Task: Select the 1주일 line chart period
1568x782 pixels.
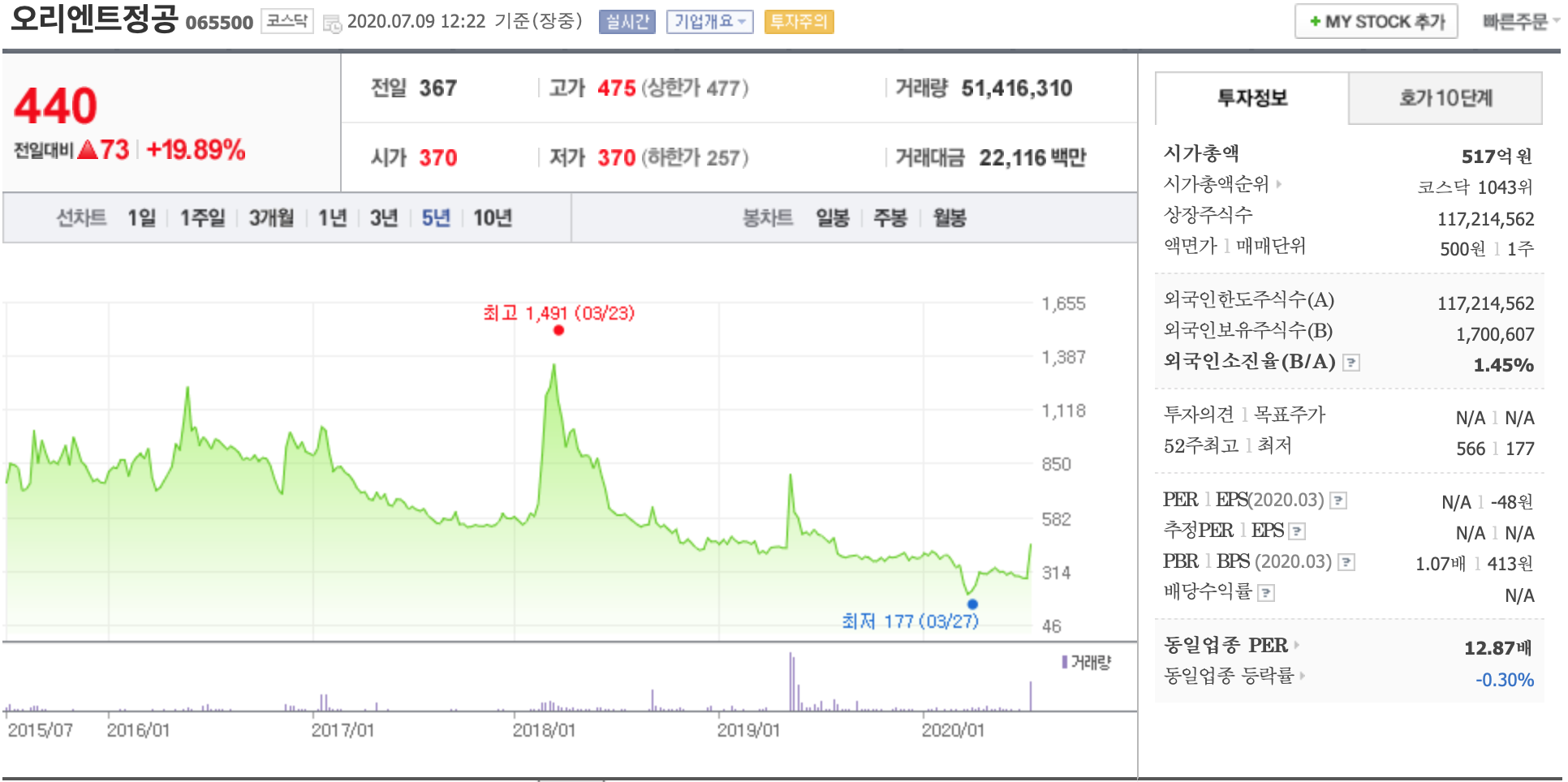Action: pos(202,217)
